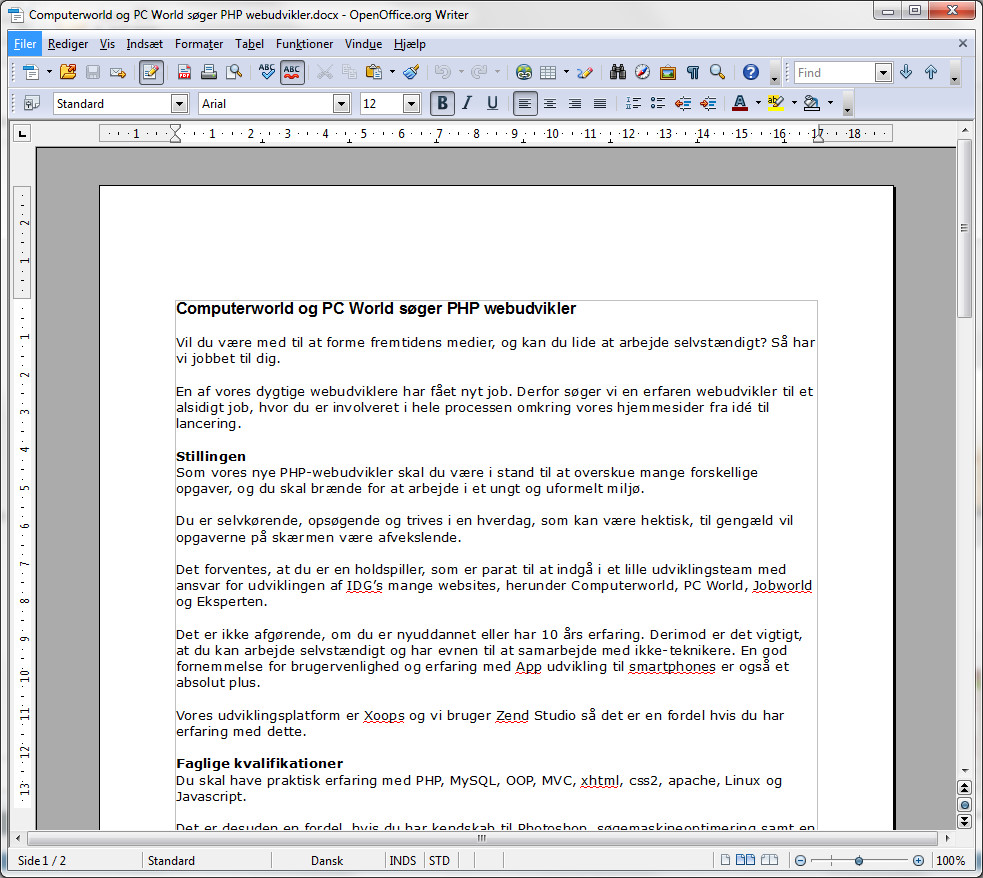Open the Formater menu

pos(199,44)
